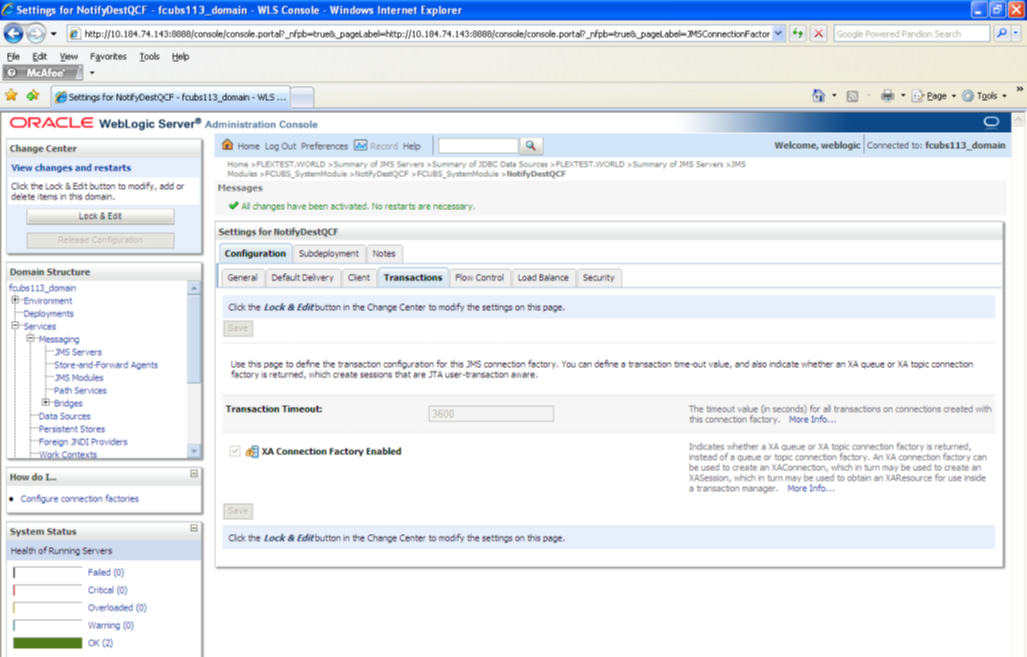Click the Persistent Stores tree item
This screenshot has width=1027, height=657.
71,429
